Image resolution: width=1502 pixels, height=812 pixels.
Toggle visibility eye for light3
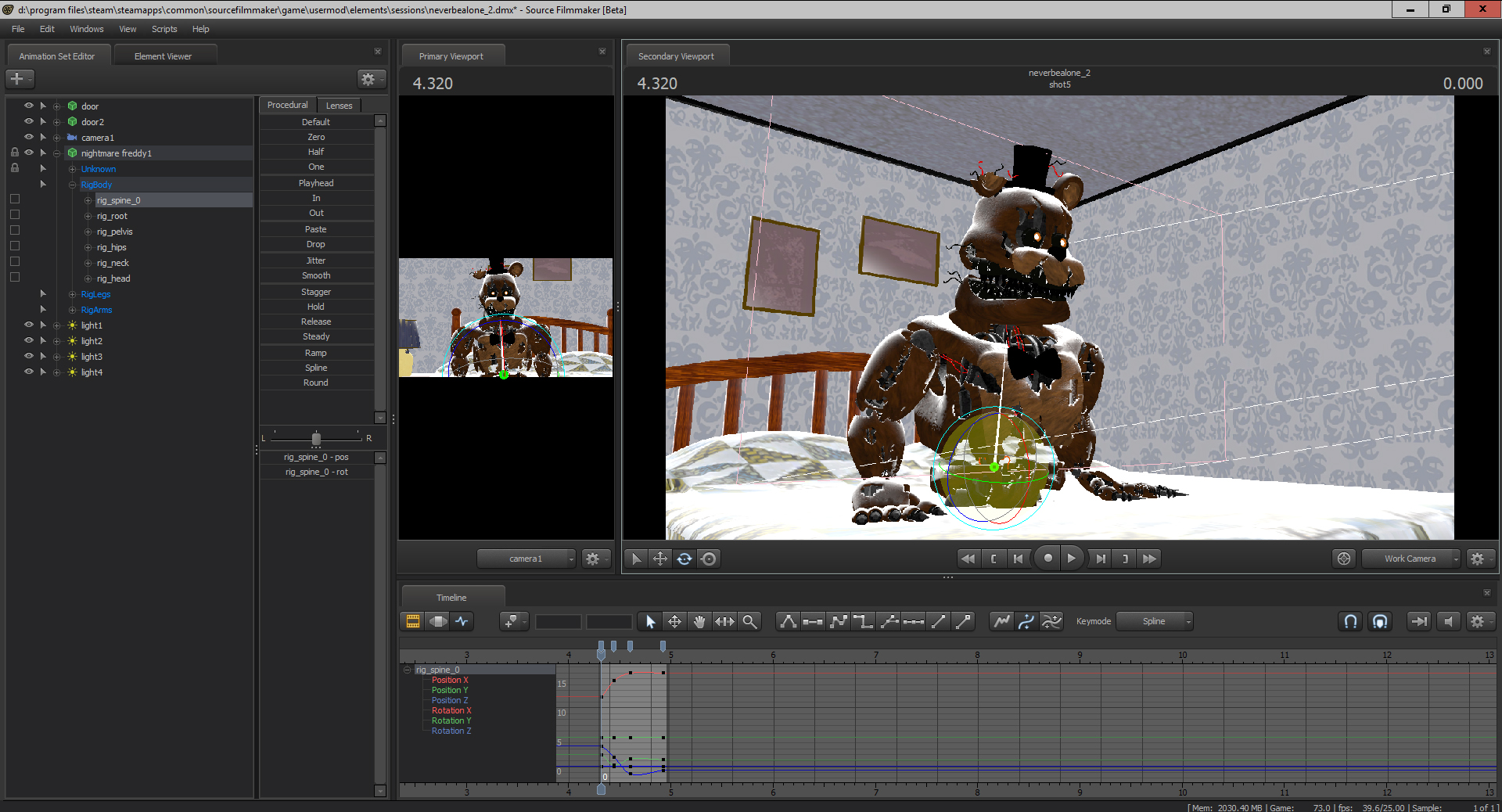click(x=29, y=356)
